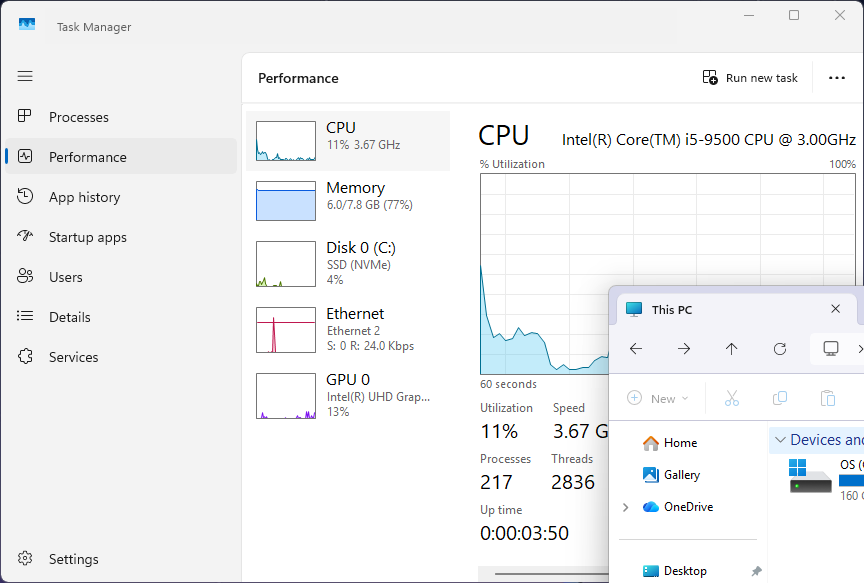Open the Performance page
Image resolution: width=864 pixels, height=583 pixels.
[x=121, y=156]
